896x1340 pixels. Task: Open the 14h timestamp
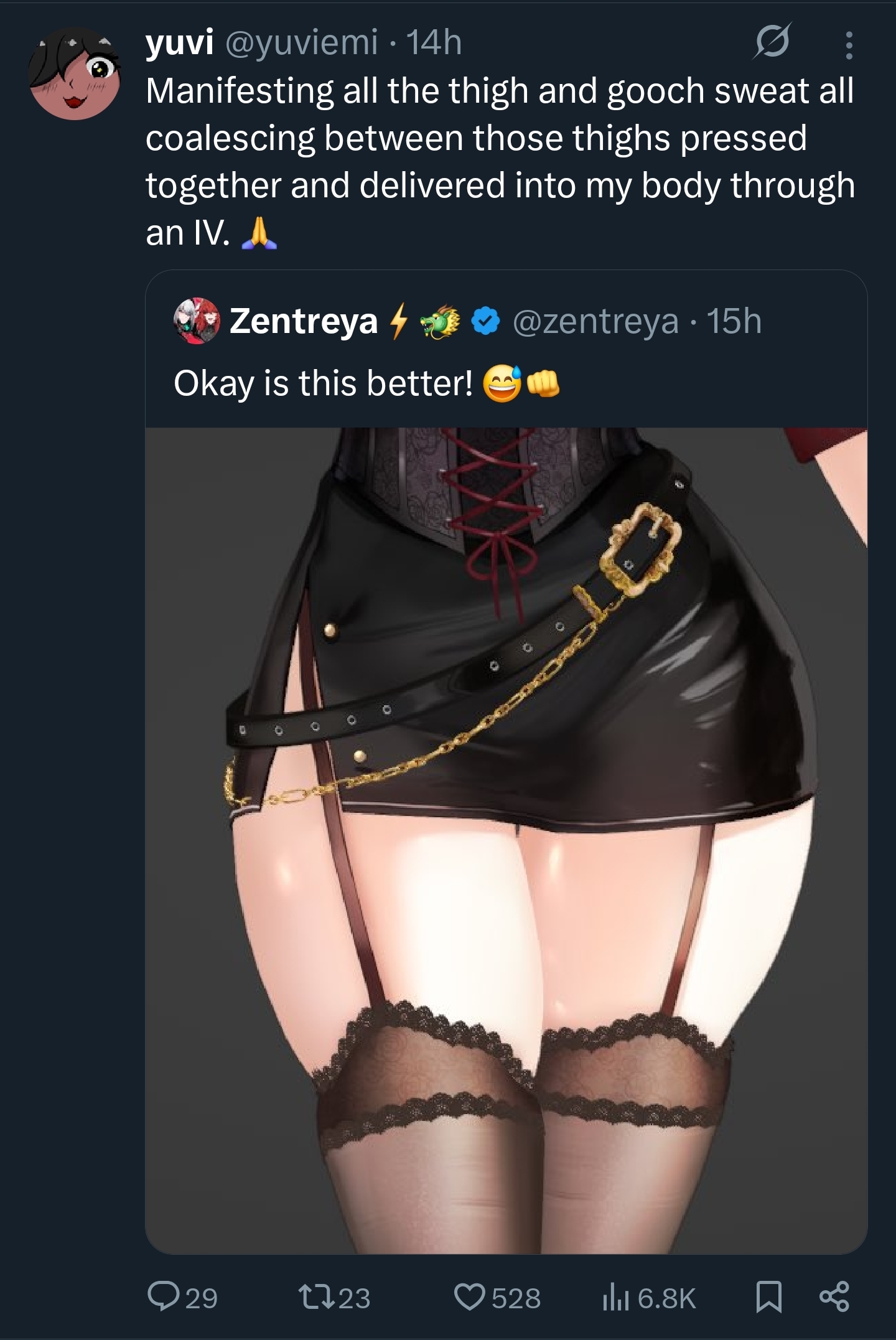pos(434,42)
